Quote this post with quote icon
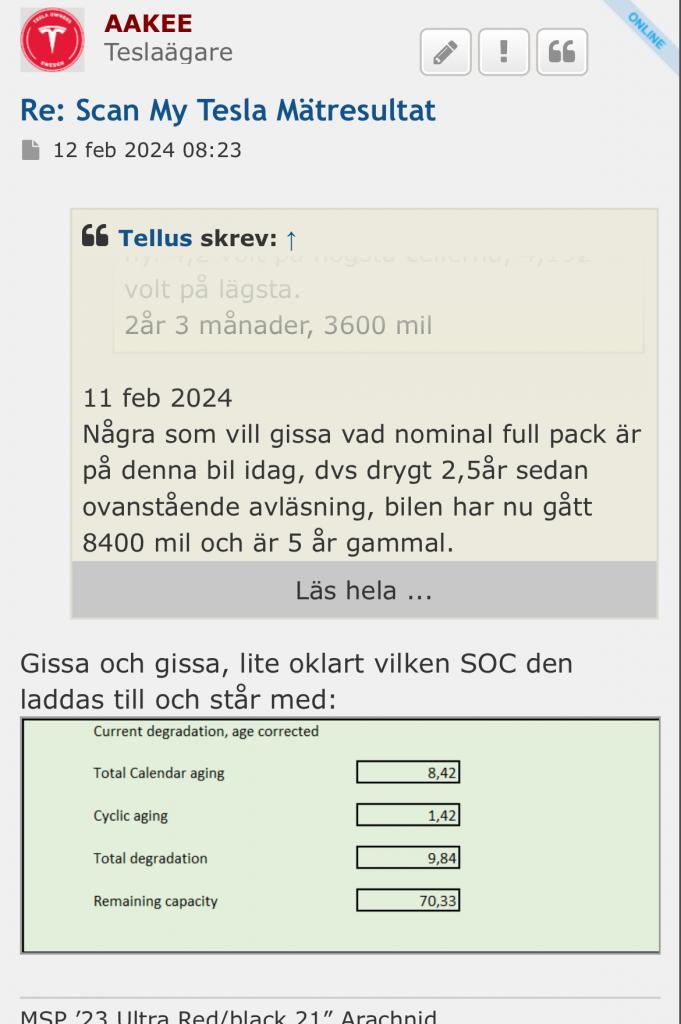This screenshot has height=1024, width=681. pos(562,52)
